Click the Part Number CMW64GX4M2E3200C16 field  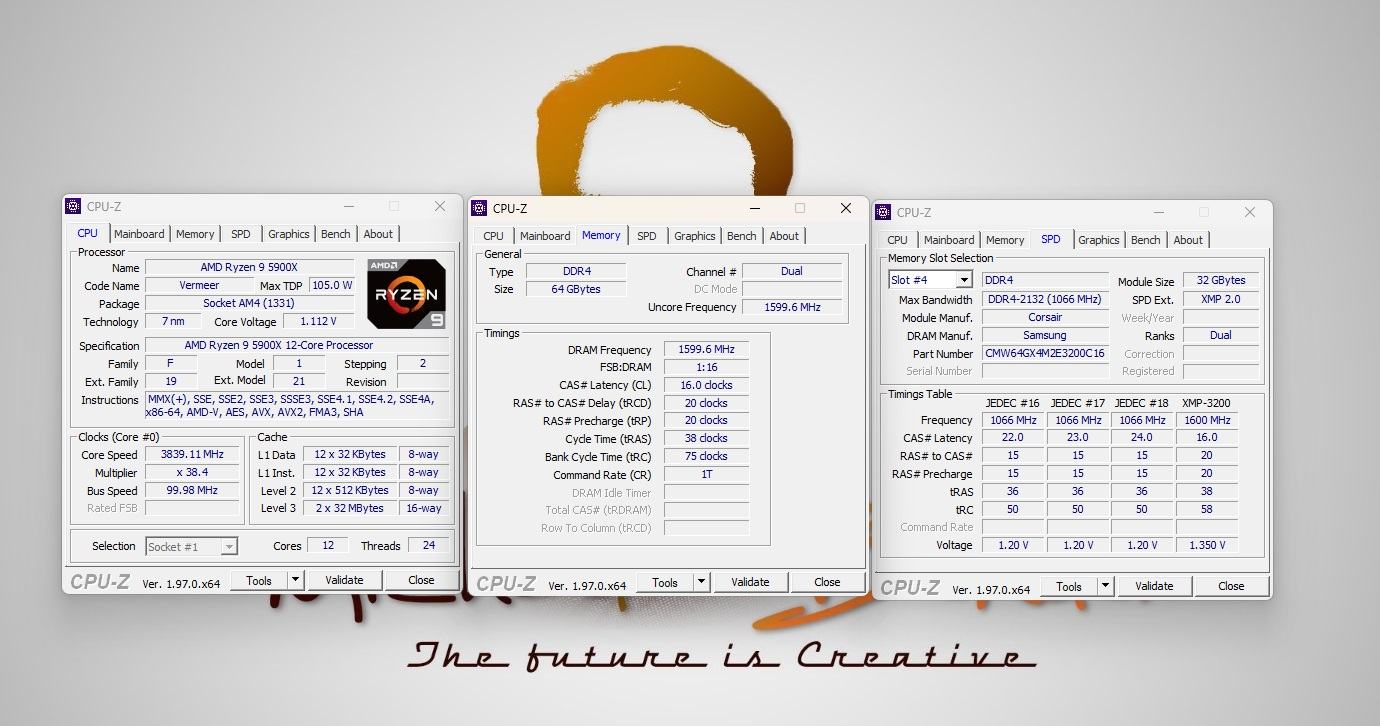1045,353
